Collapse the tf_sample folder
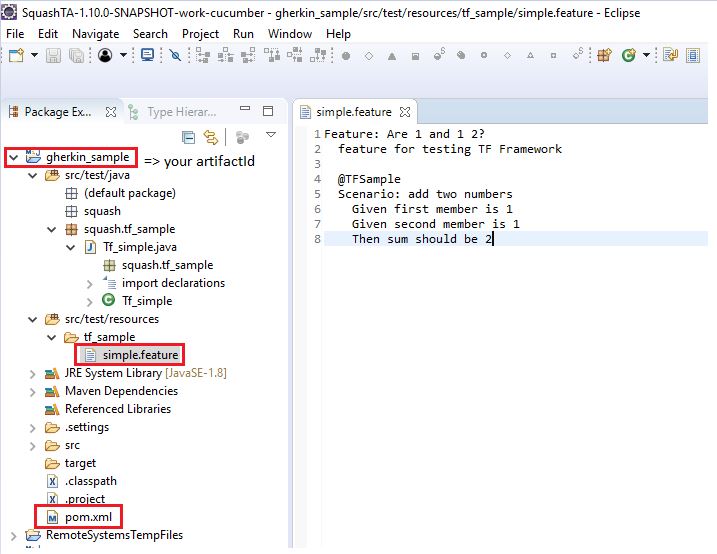 (52, 338)
